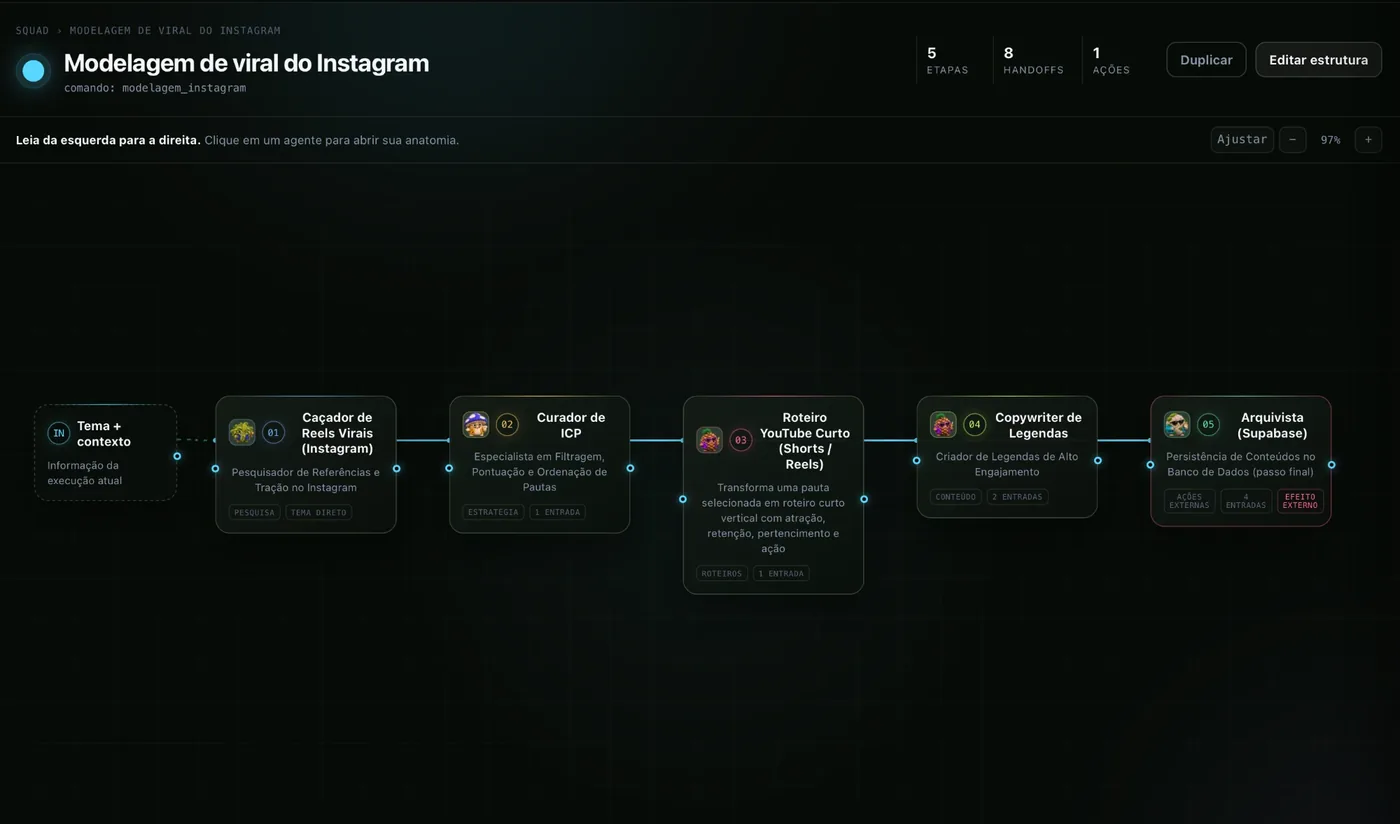Zoom in with the plus button
The image size is (1400, 824).
(x=1368, y=140)
